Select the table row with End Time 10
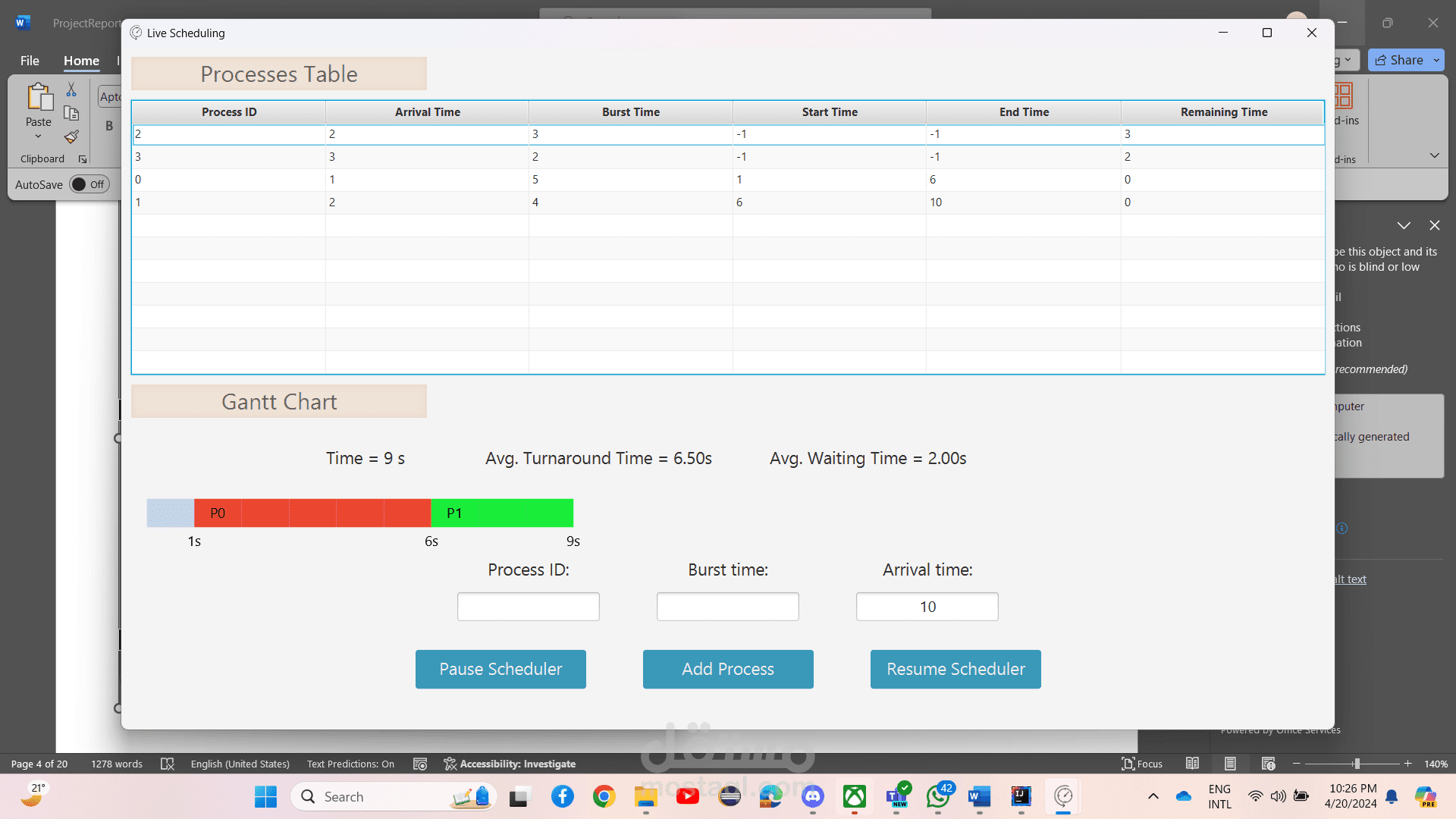Screen dimensions: 1456x819 tap(728, 202)
